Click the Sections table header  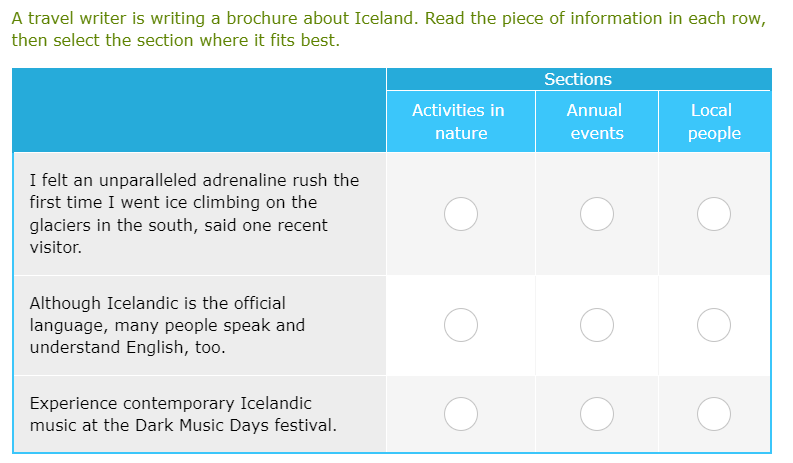click(x=578, y=79)
